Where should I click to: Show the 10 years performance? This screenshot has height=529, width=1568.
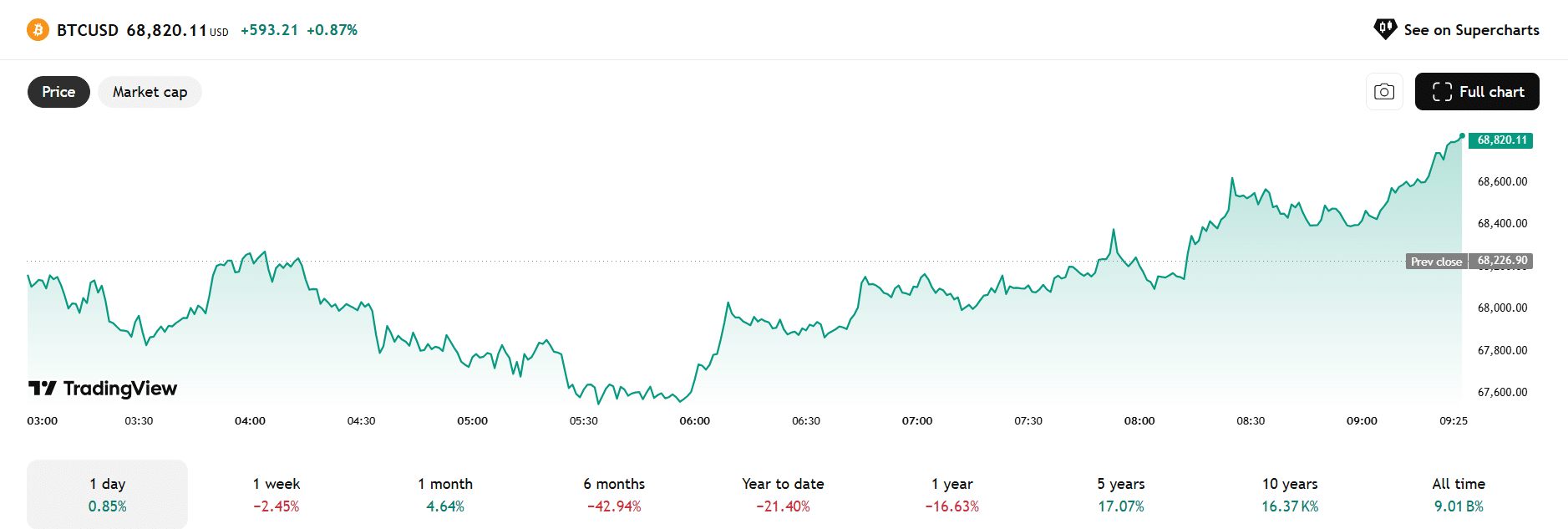tap(1290, 494)
